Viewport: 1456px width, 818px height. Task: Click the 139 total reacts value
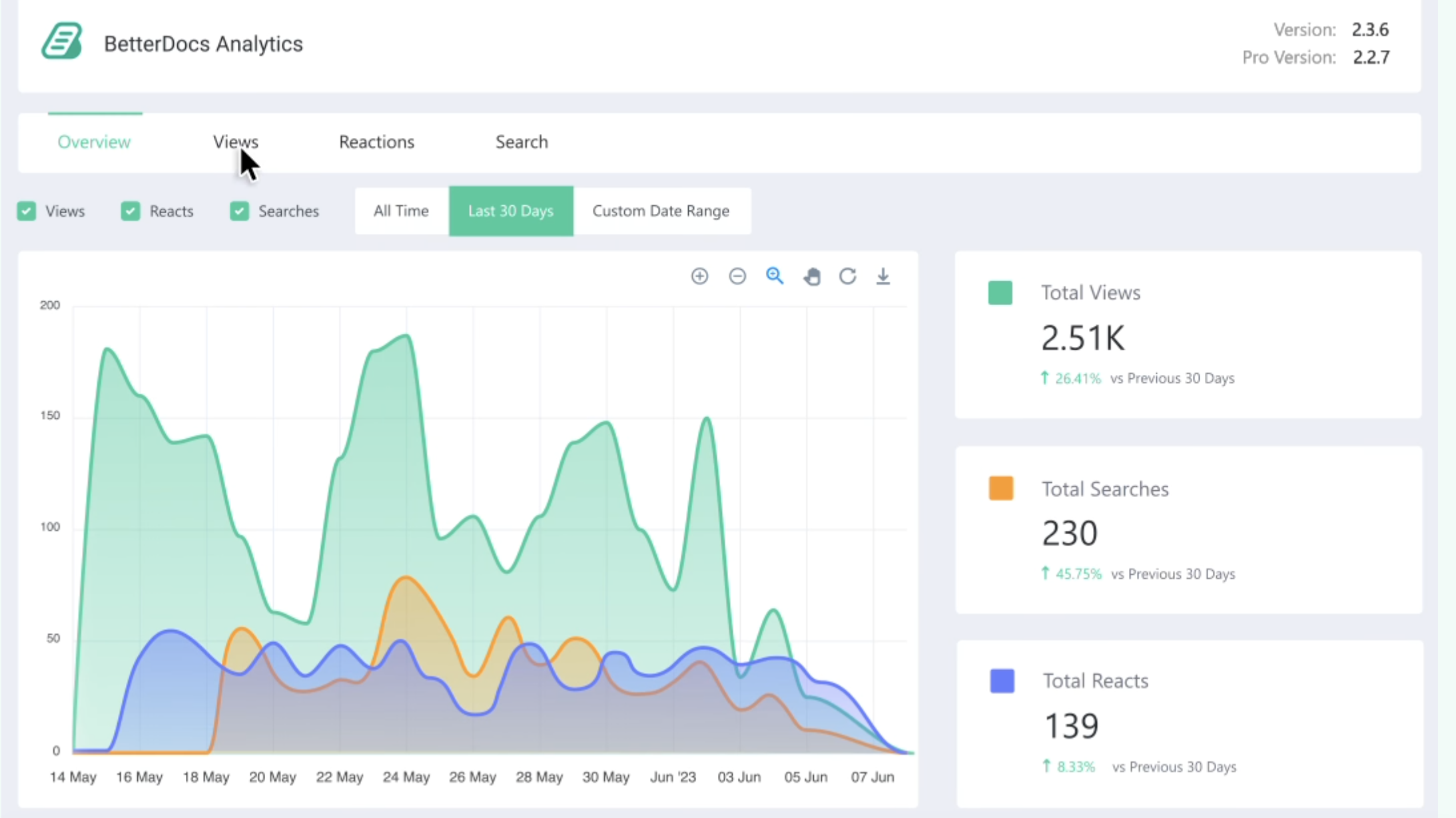tap(1072, 726)
